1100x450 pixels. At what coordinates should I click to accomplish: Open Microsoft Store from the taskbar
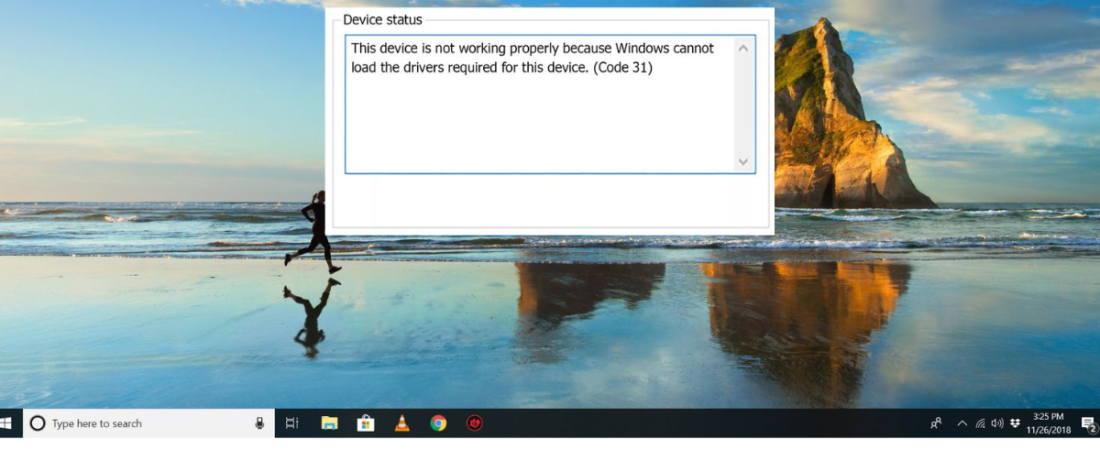[365, 423]
